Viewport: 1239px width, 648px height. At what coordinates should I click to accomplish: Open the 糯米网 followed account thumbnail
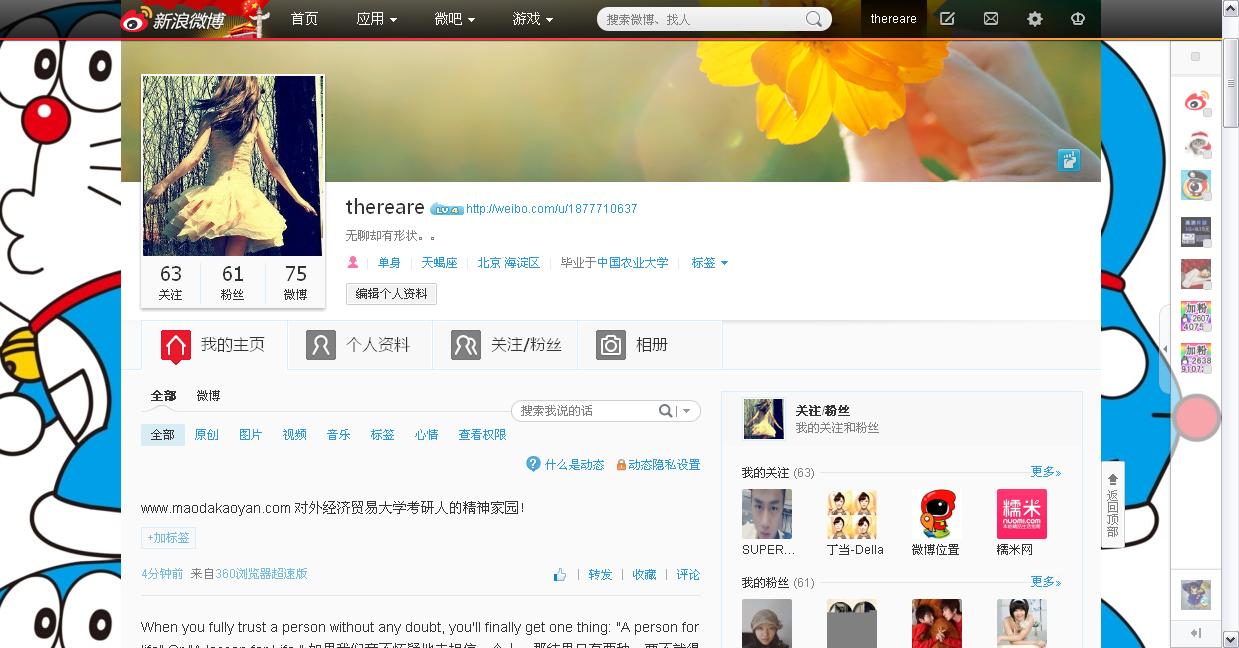click(x=1021, y=514)
